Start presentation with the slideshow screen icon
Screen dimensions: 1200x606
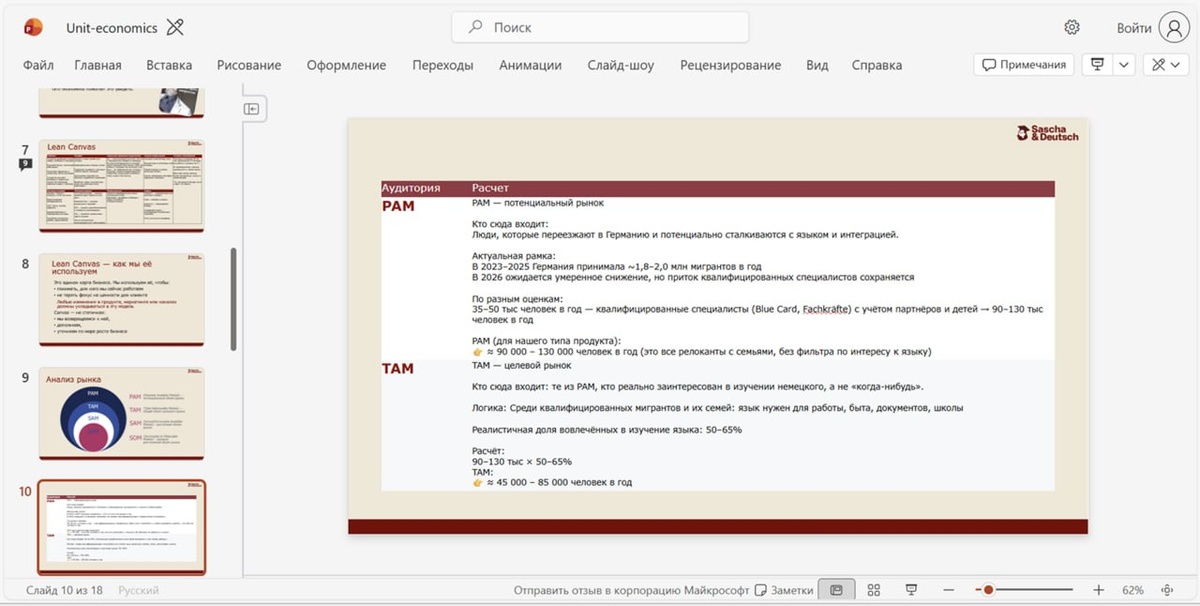click(1098, 64)
